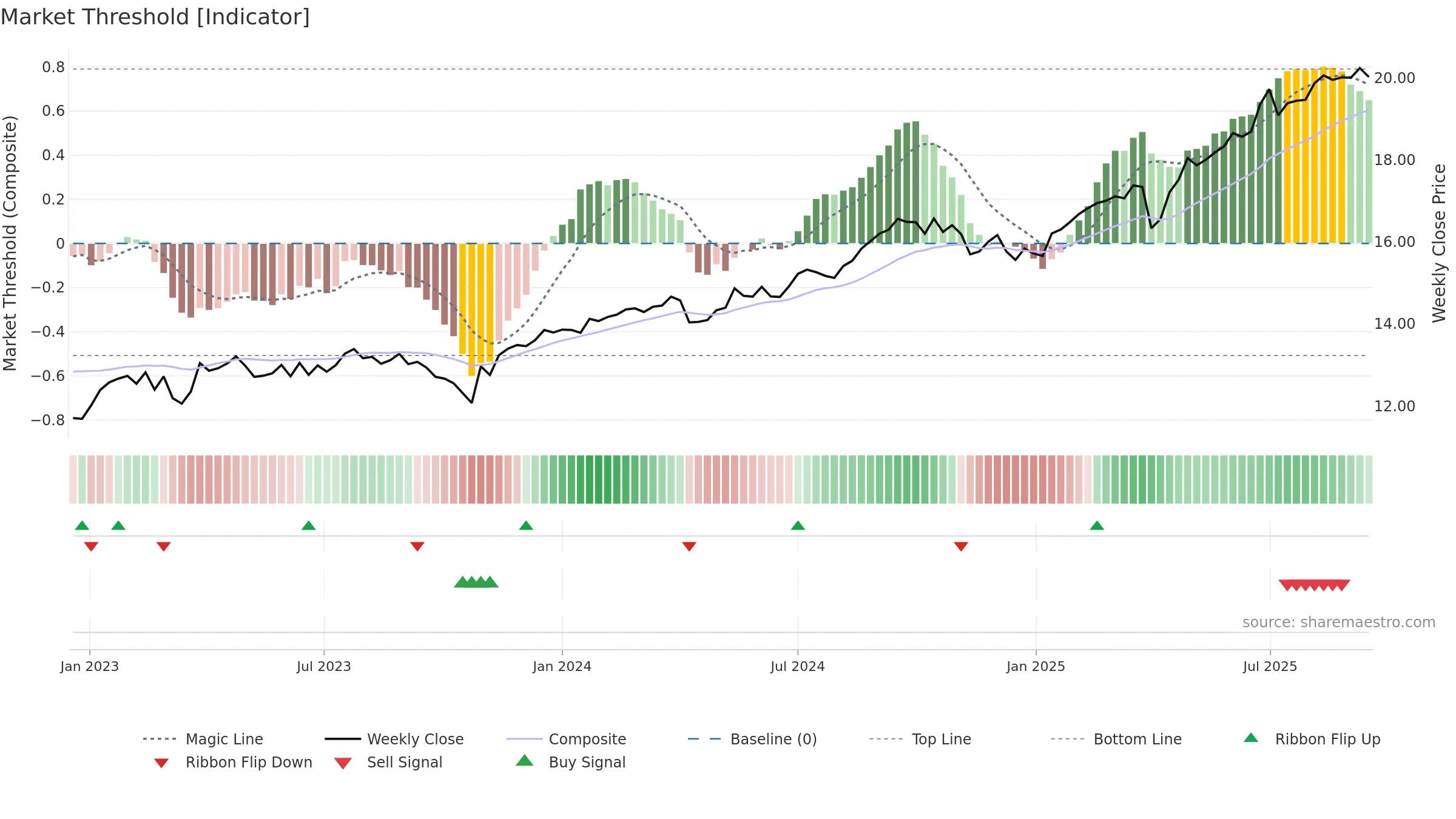The height and width of the screenshot is (819, 1456).
Task: Click the source: sharemaestro.com text
Action: pyautogui.click(x=1339, y=622)
